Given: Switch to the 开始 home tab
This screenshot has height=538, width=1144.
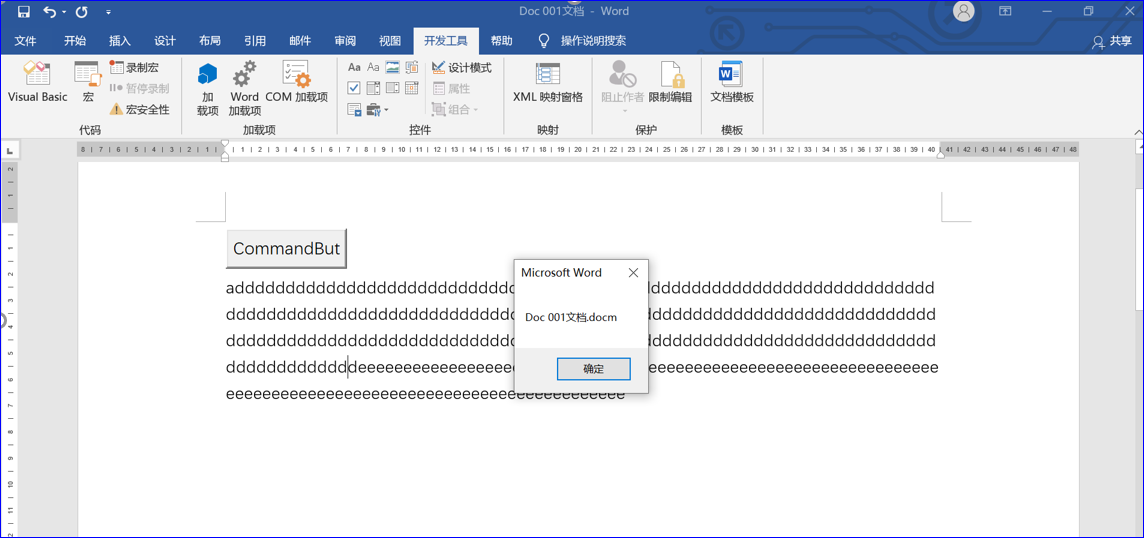Looking at the screenshot, I should pyautogui.click(x=75, y=41).
